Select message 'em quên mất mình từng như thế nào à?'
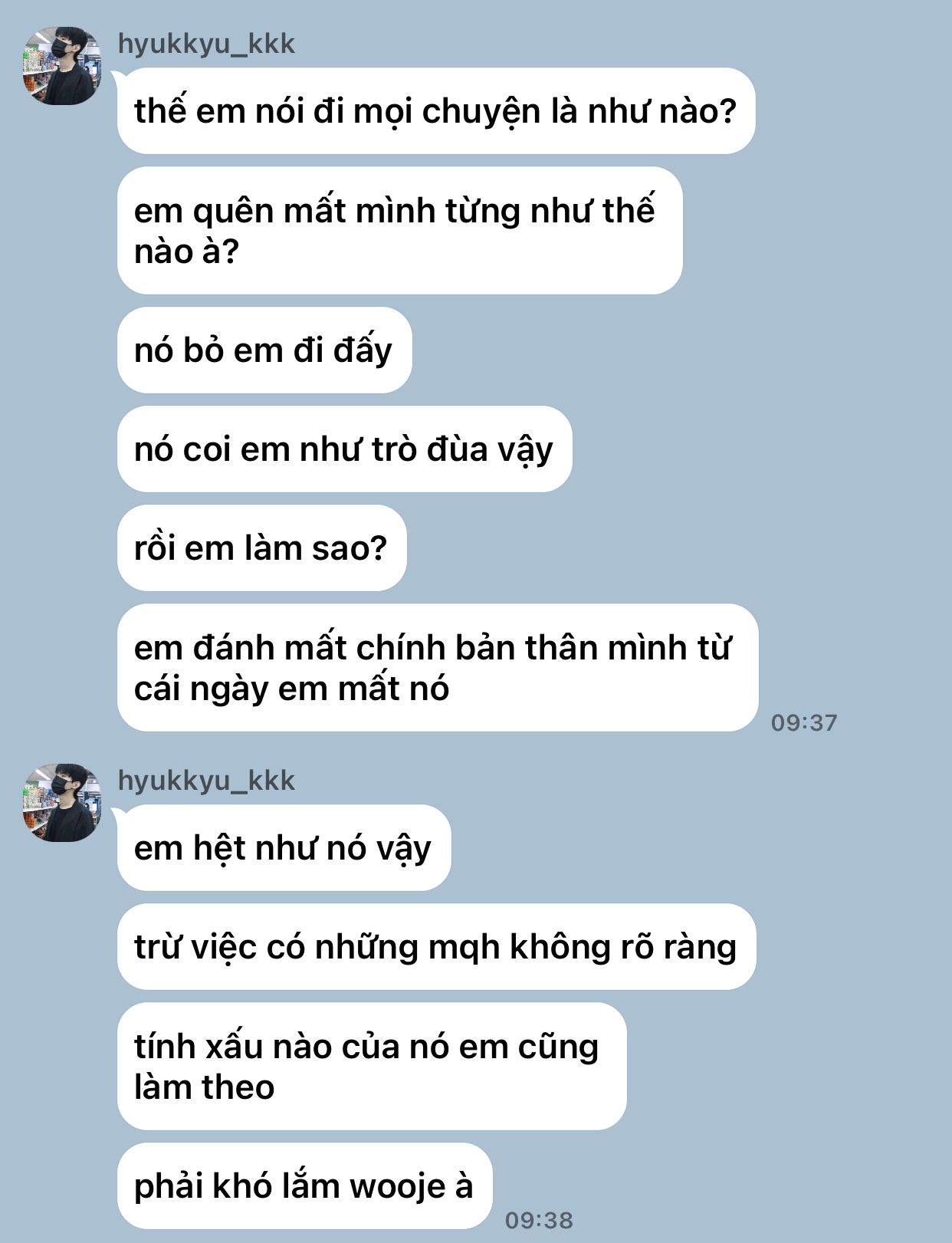This screenshot has height=1243, width=952. (399, 231)
